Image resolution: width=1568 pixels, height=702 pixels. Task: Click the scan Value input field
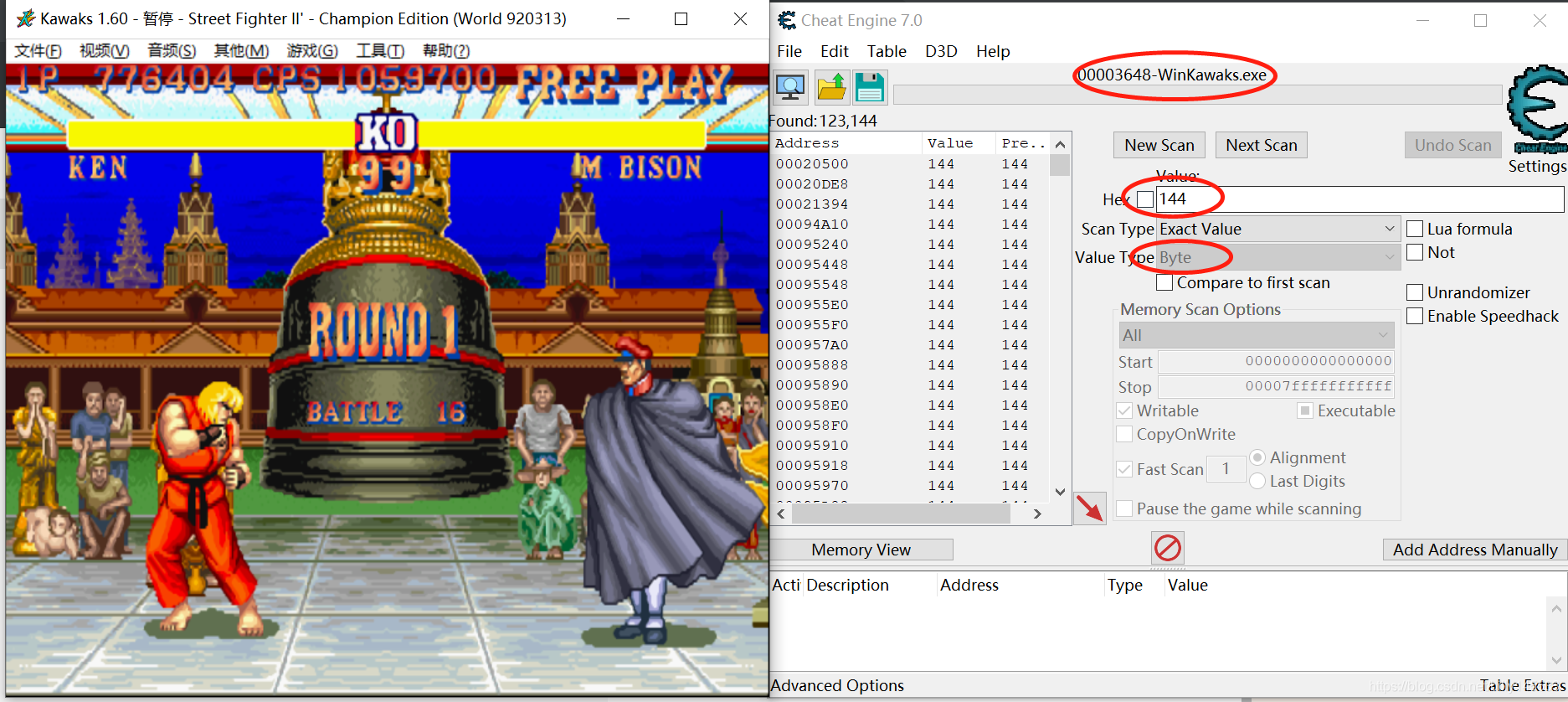pos(1360,199)
